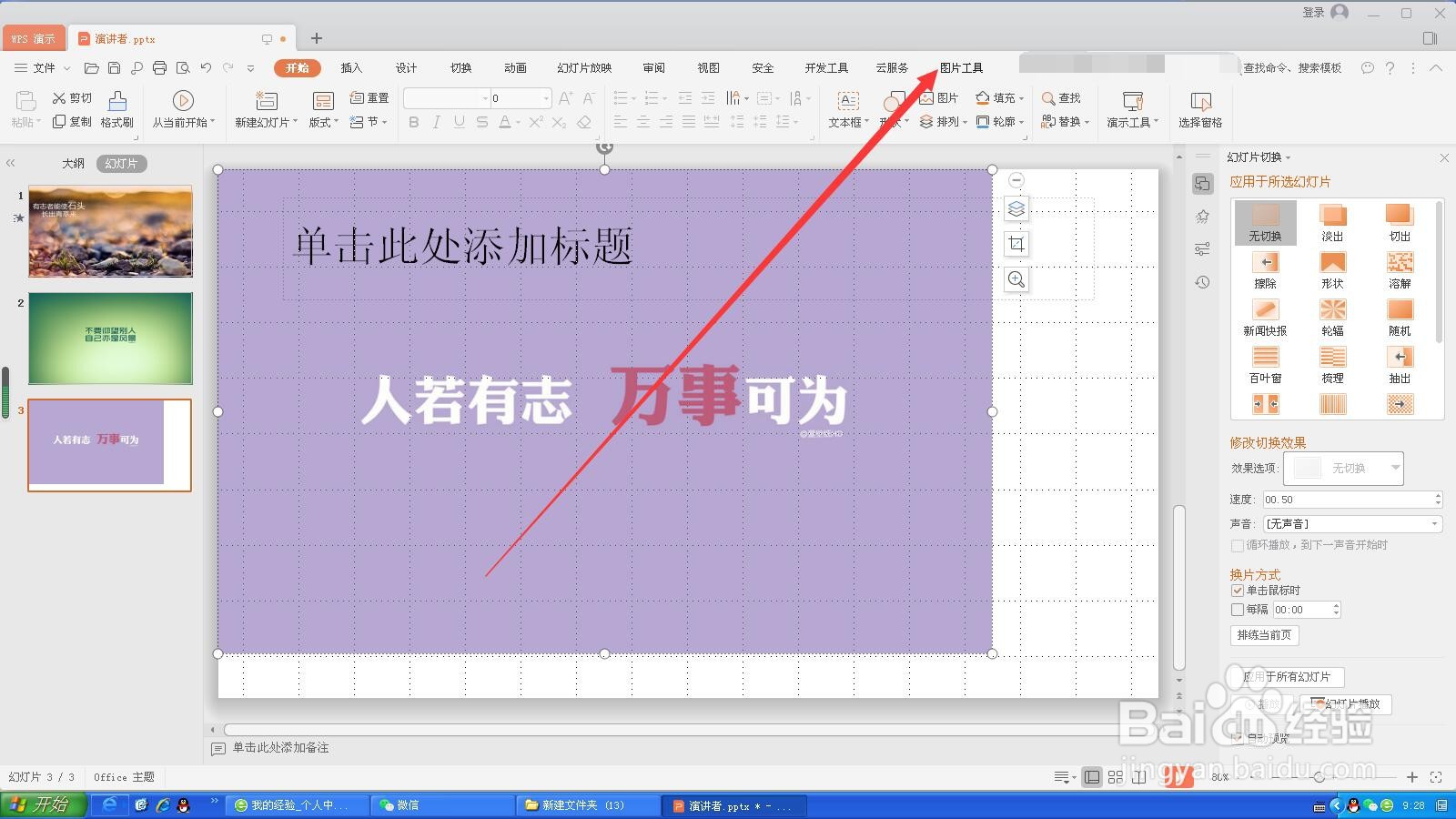This screenshot has height=819, width=1456.
Task: Select the 百叶窗 transition effect
Action: [x=1265, y=365]
